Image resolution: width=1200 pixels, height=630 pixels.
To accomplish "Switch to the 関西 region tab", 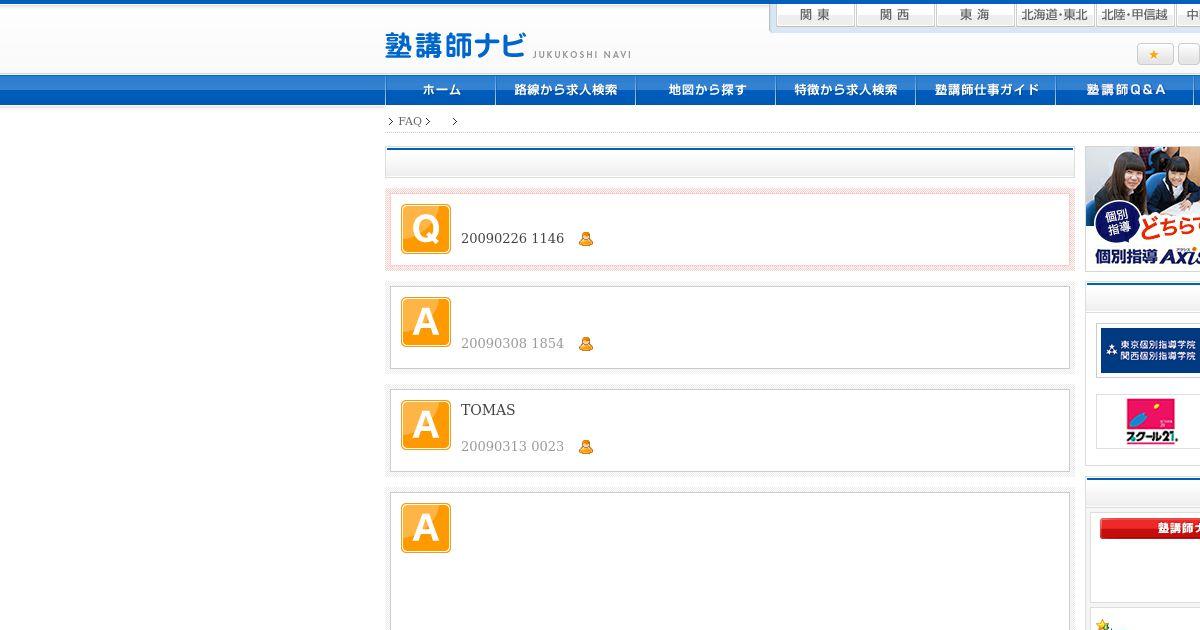I will (x=895, y=15).
